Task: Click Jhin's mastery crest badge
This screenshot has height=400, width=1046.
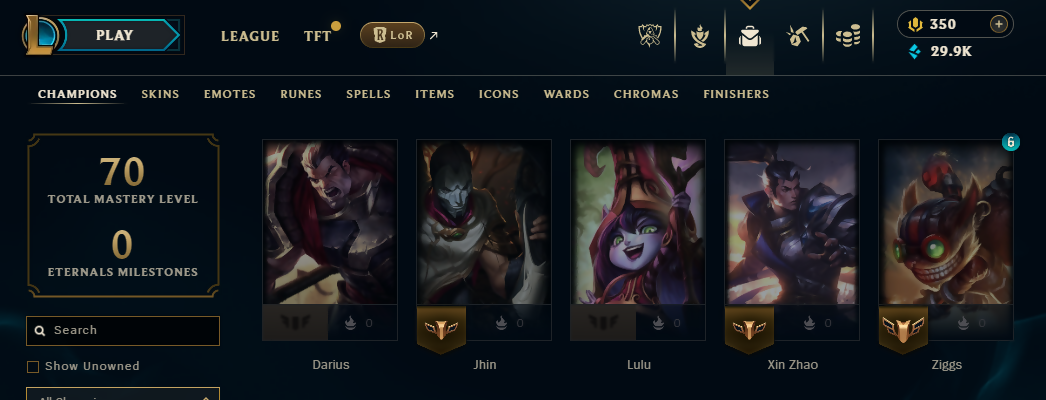Action: point(442,328)
